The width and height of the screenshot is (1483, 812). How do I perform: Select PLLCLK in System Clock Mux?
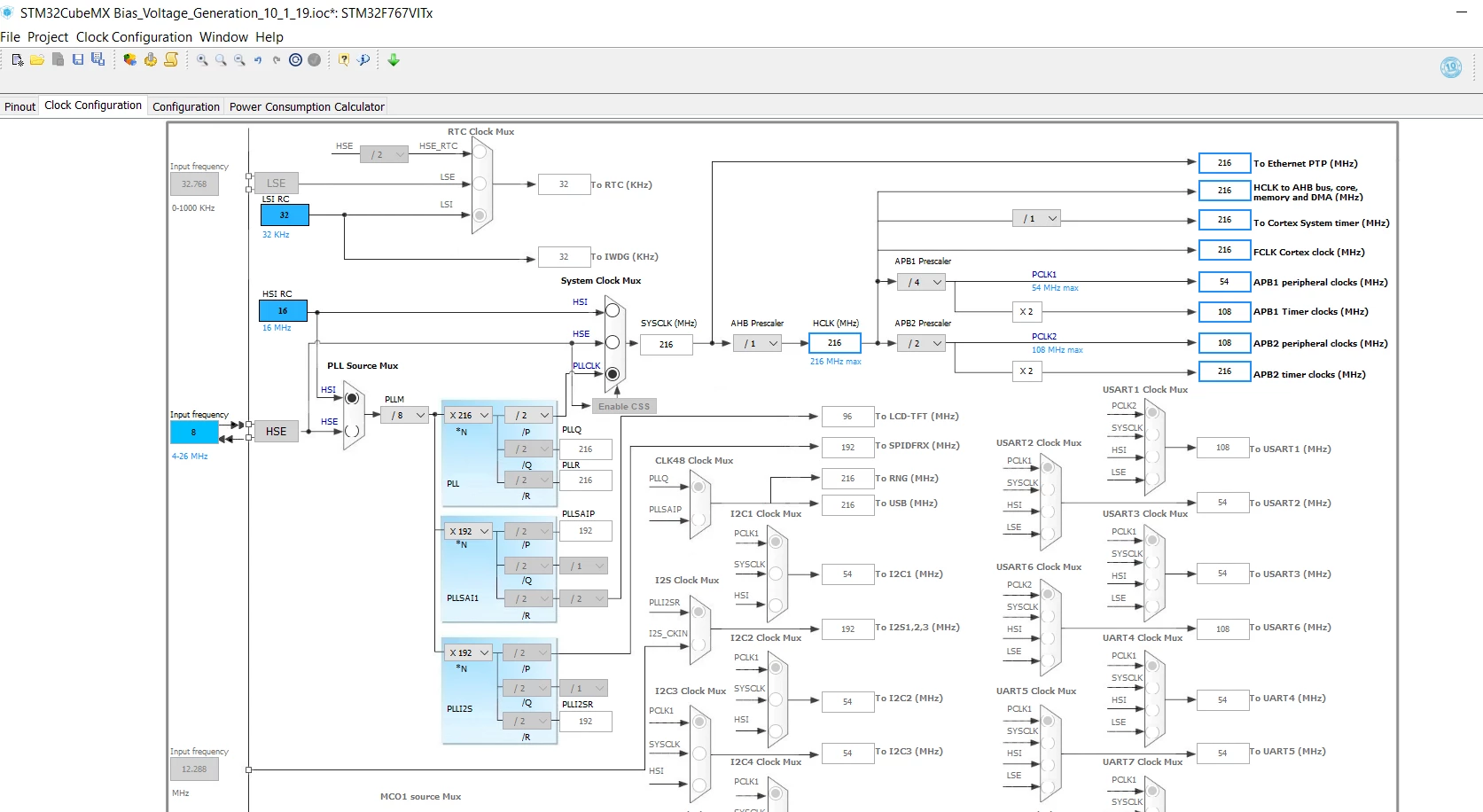[613, 374]
